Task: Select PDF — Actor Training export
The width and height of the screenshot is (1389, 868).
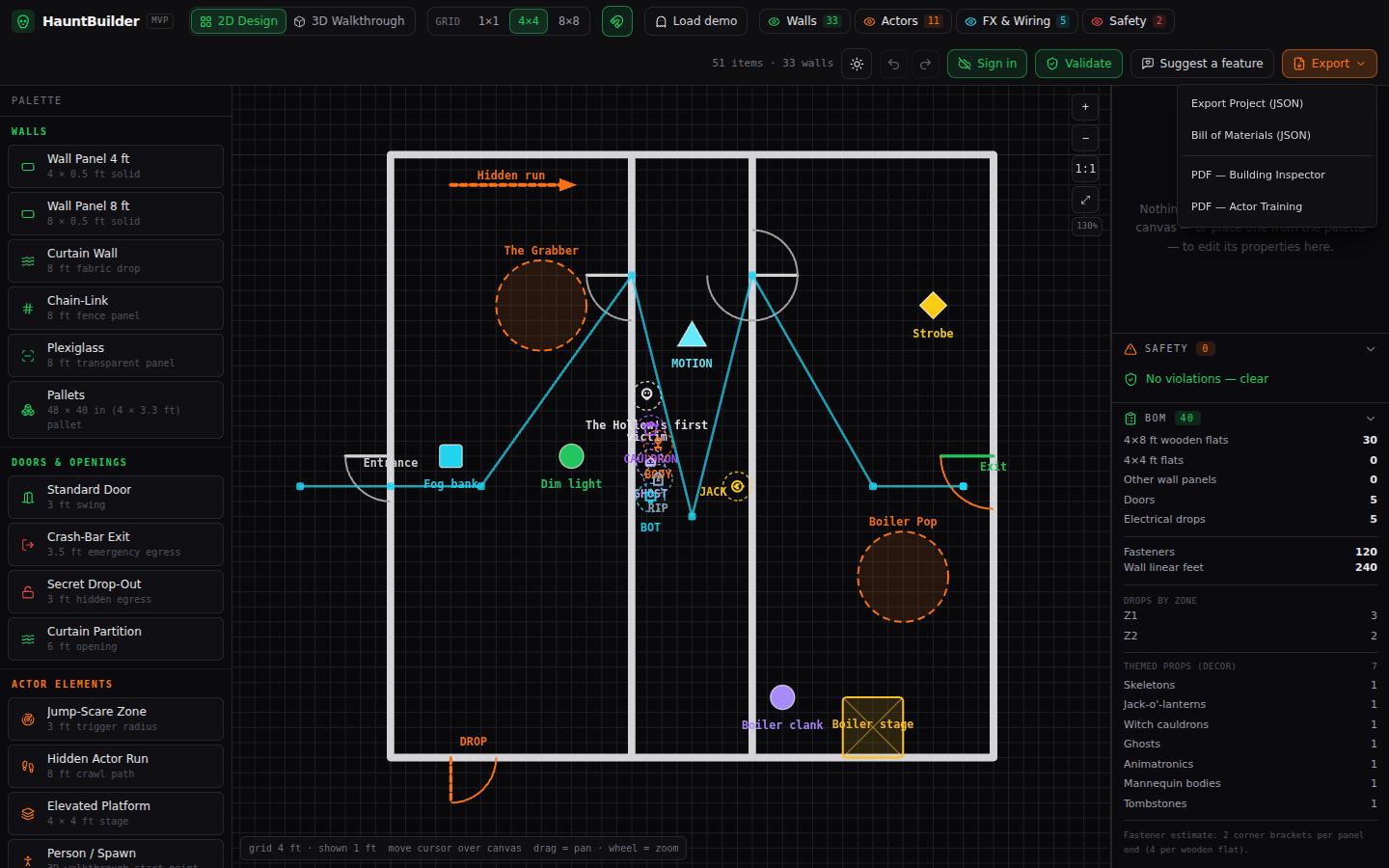Action: pos(1277,206)
